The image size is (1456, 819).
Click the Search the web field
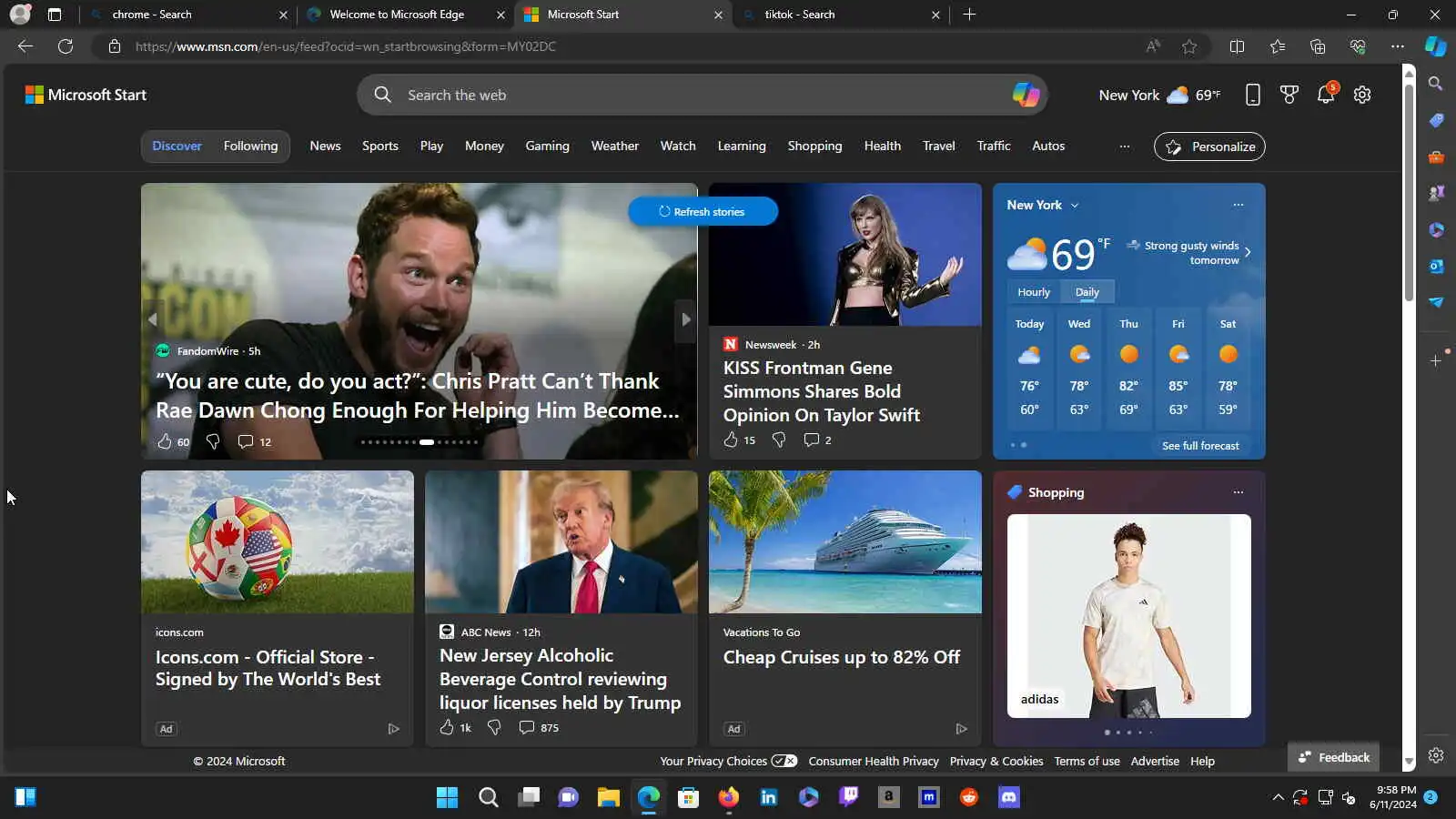point(703,95)
